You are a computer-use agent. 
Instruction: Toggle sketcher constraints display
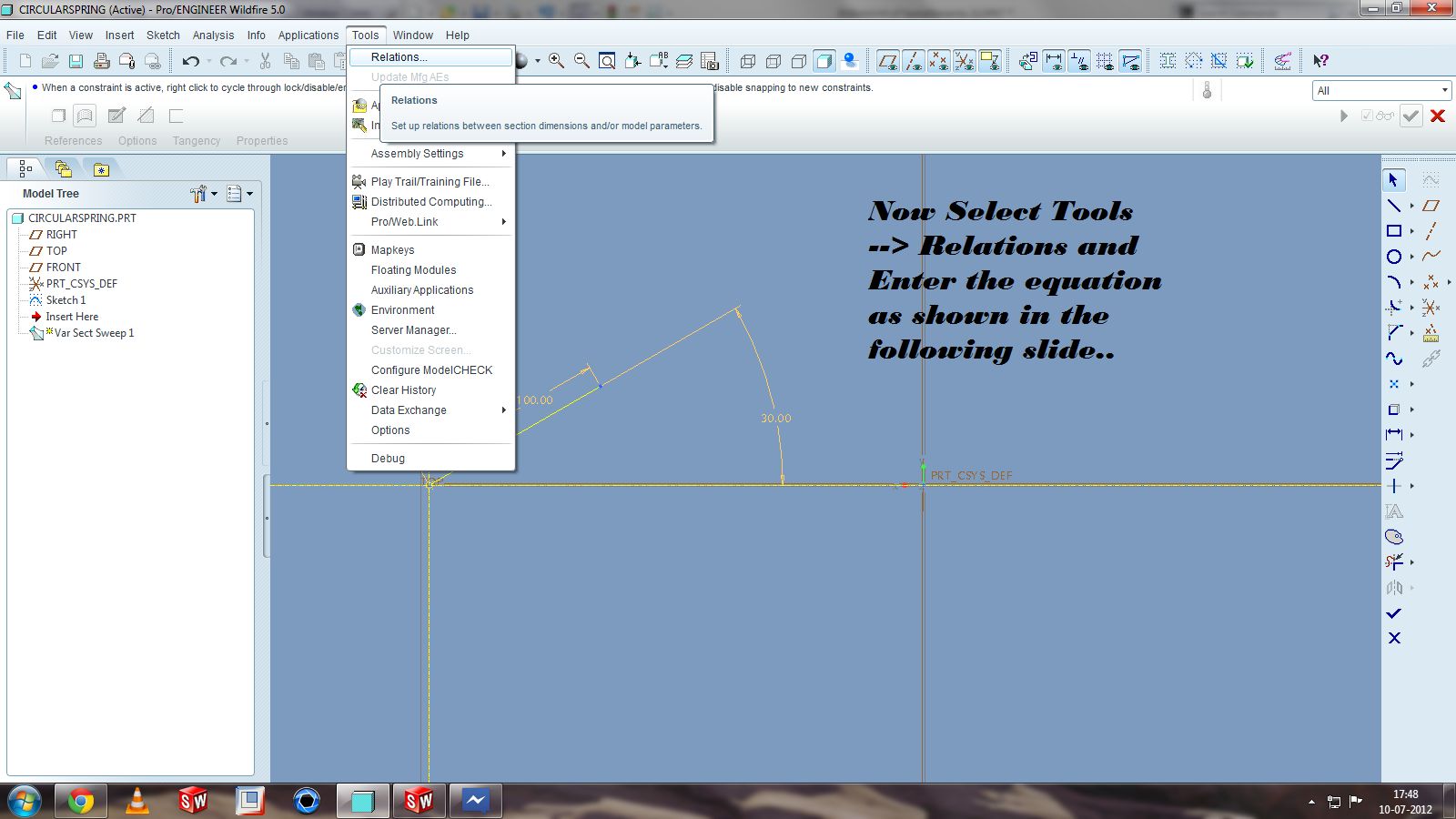1079,61
